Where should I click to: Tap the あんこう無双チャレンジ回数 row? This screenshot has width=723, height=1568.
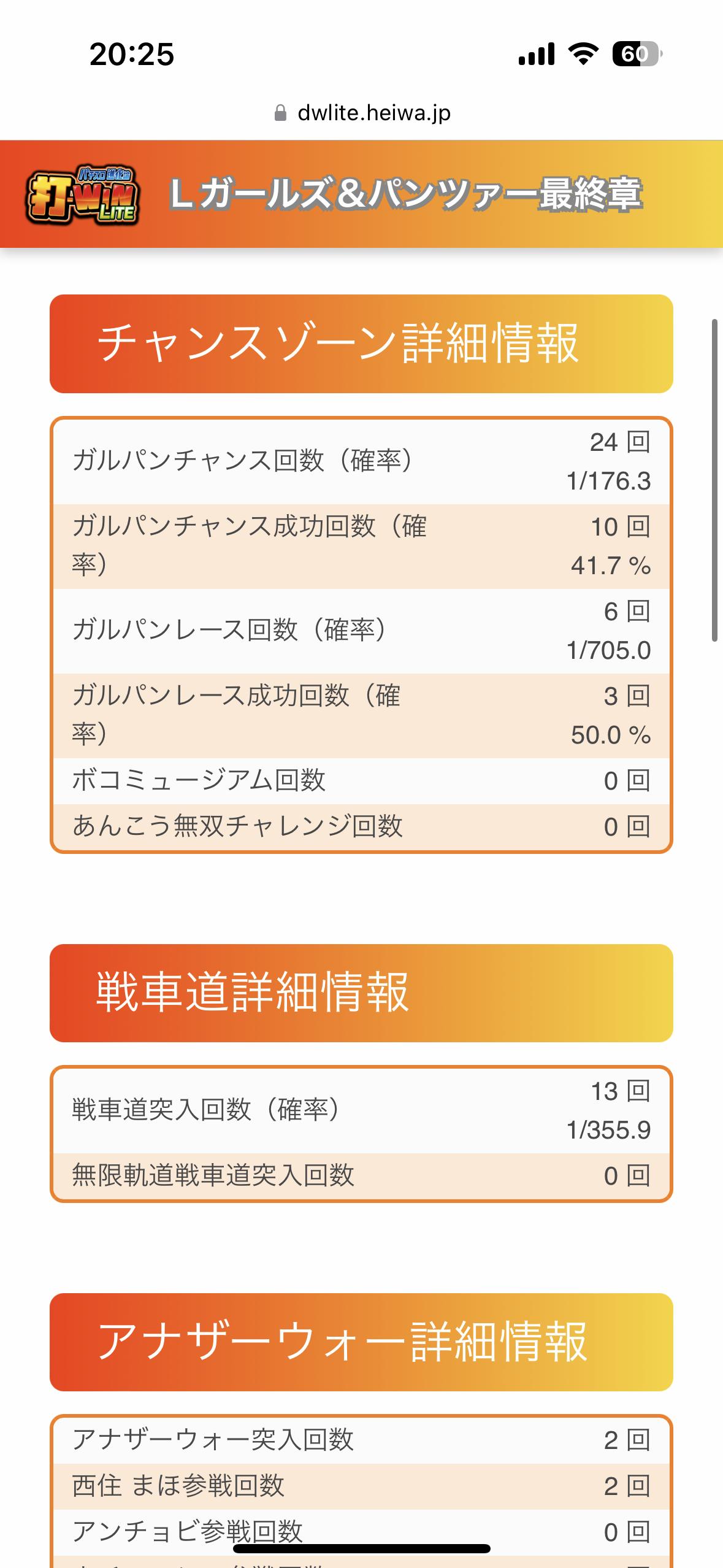(x=361, y=826)
